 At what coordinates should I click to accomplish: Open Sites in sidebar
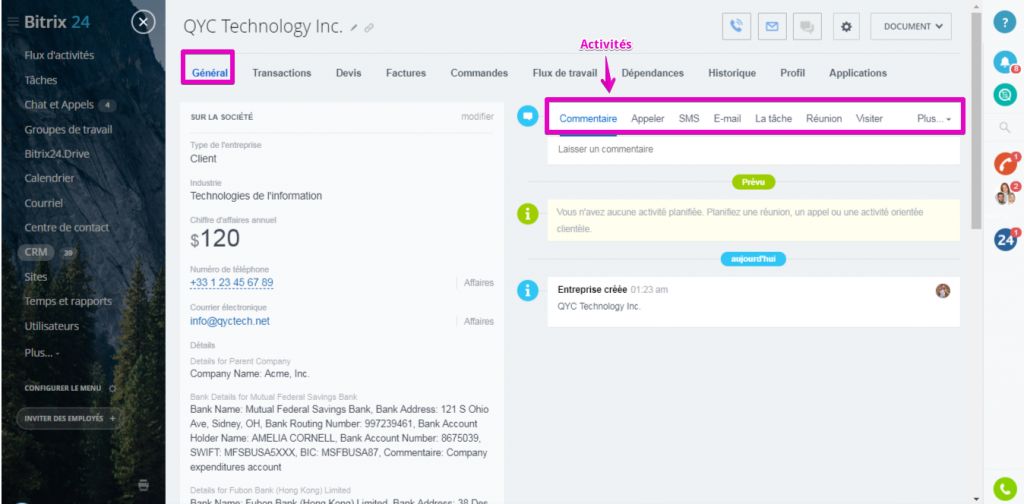(35, 277)
